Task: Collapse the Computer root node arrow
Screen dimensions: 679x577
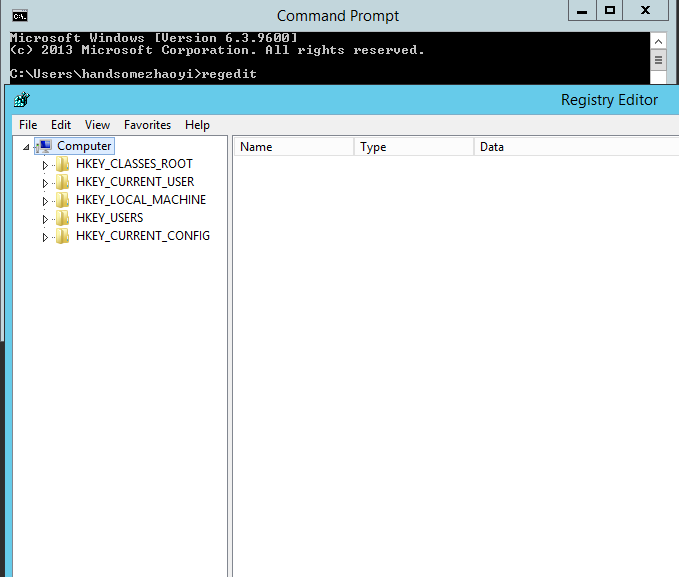Action: click(x=26, y=147)
